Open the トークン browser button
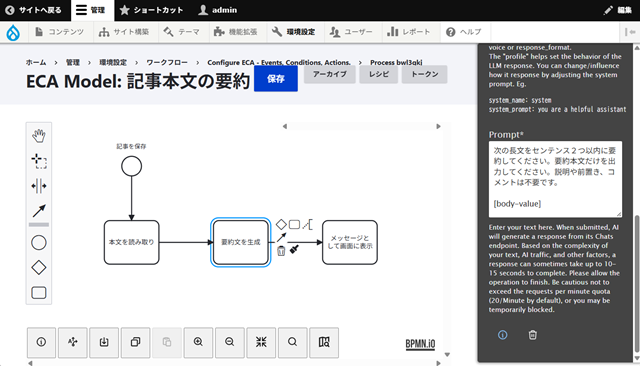This screenshot has width=640, height=366. click(x=424, y=74)
